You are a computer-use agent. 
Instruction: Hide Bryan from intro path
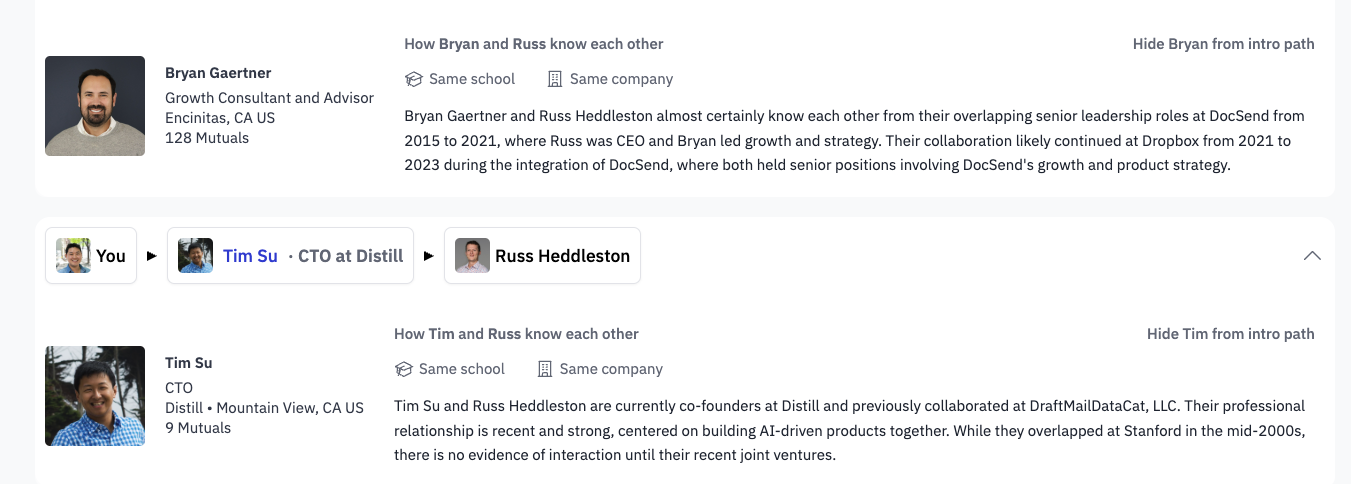point(1223,44)
